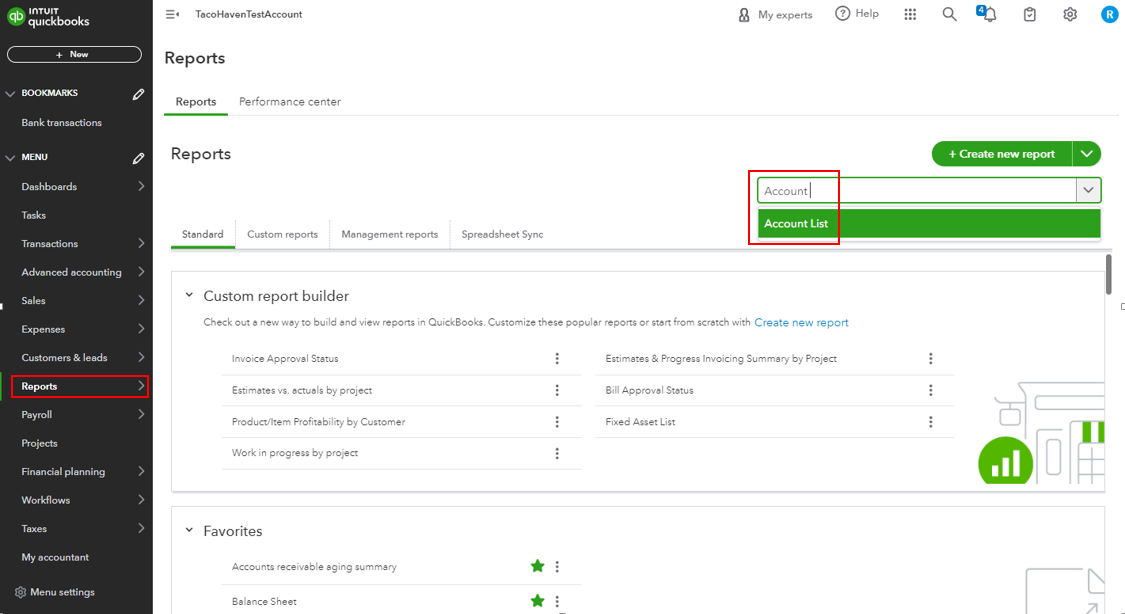Open the user profile avatar
Screen dimensions: 1125x614
[1109, 14]
